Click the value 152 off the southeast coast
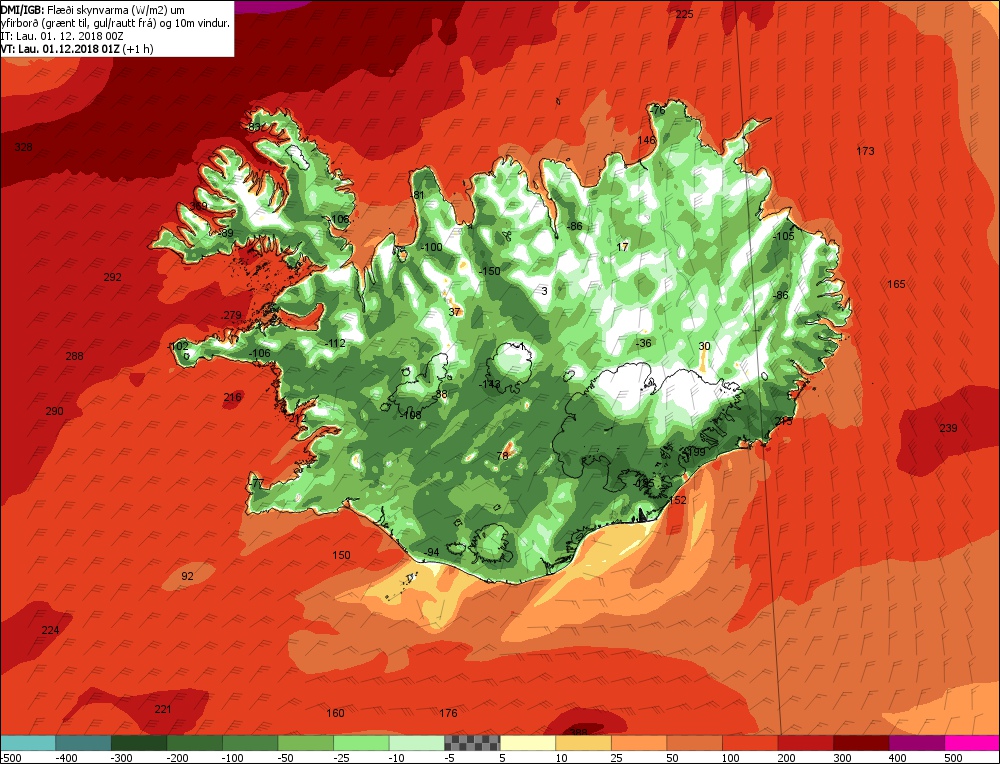The width and height of the screenshot is (1000, 764). [x=677, y=500]
